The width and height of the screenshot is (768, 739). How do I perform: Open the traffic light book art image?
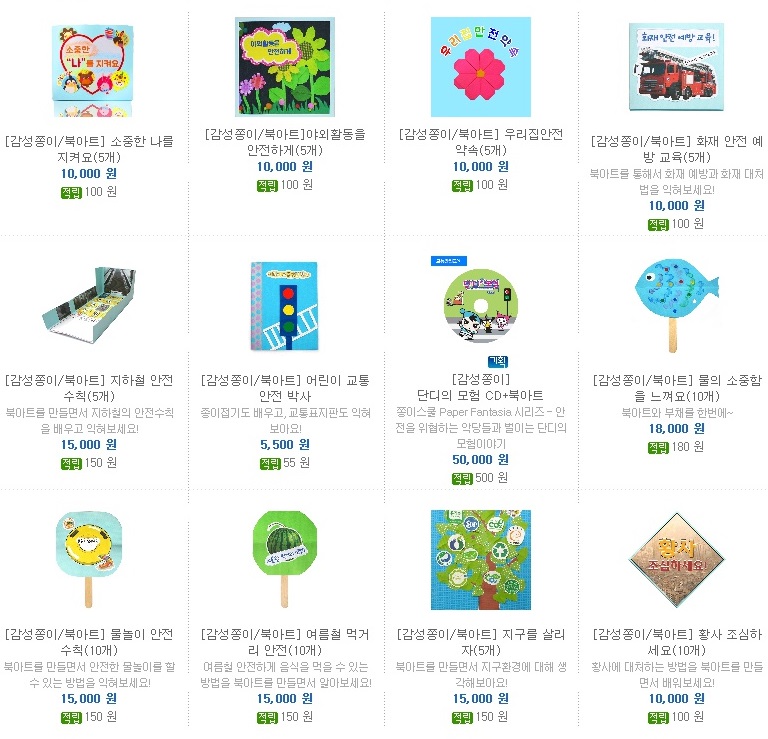point(285,306)
